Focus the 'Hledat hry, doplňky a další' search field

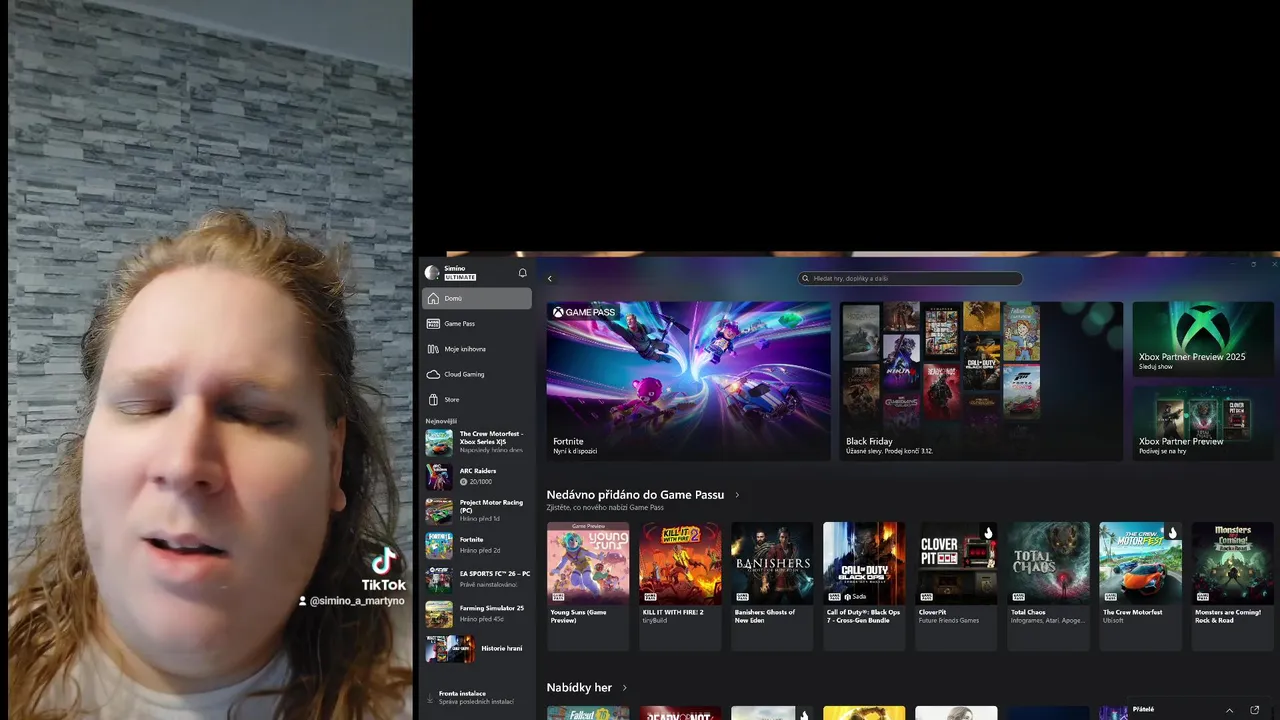(910, 279)
